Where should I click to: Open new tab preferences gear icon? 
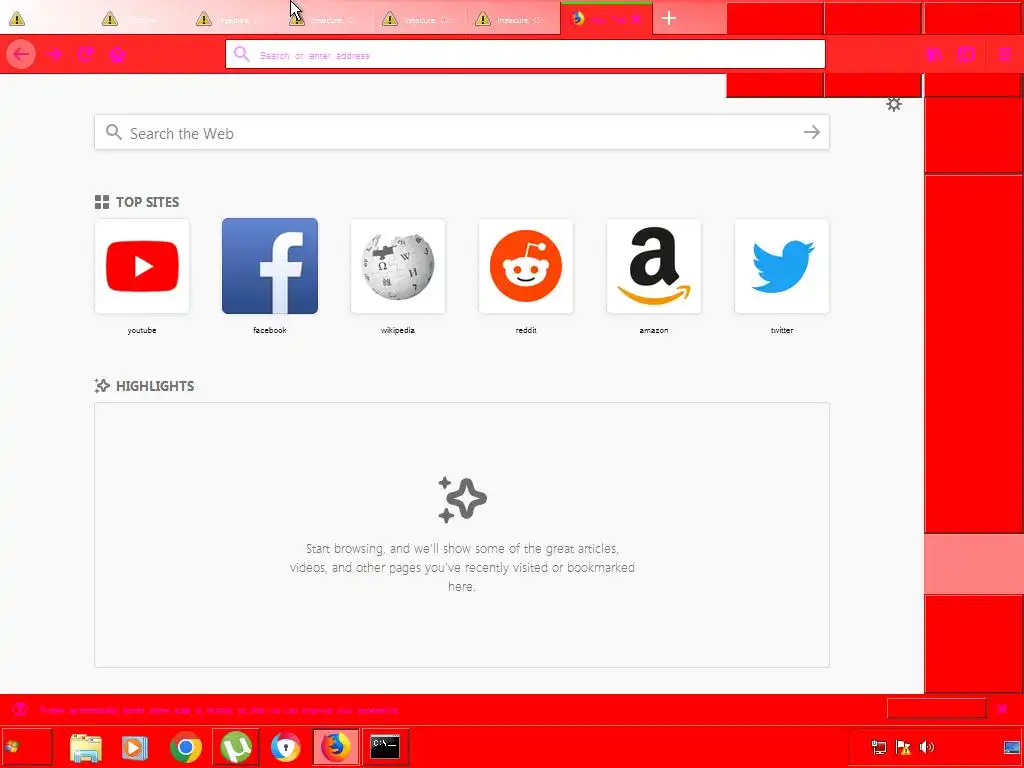coord(894,104)
